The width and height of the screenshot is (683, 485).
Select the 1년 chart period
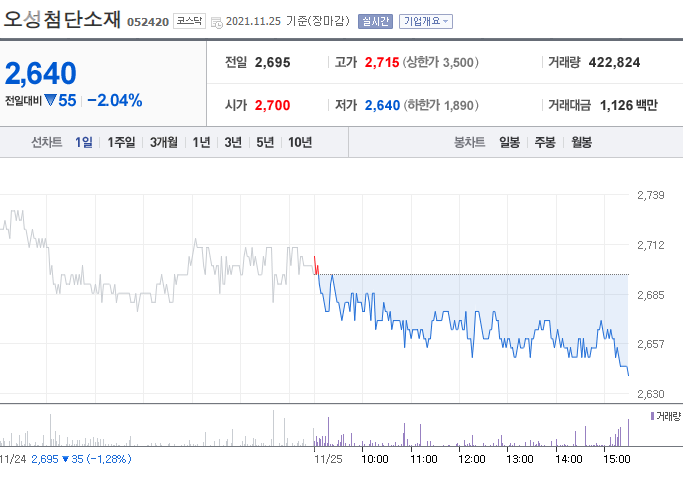coord(201,142)
